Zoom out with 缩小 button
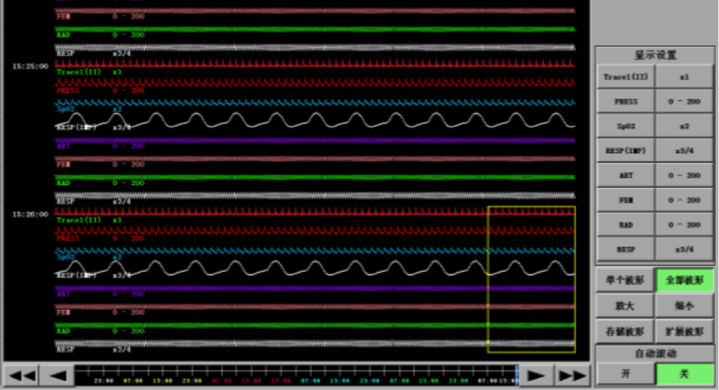Viewport: 719px width, 390px height. click(685, 306)
